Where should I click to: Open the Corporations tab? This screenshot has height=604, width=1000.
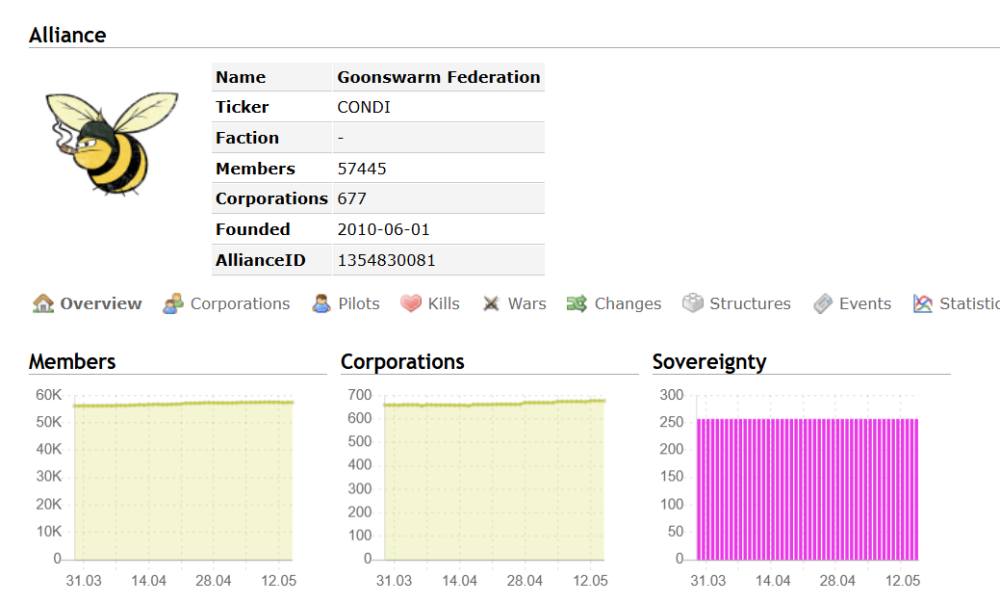(x=240, y=304)
